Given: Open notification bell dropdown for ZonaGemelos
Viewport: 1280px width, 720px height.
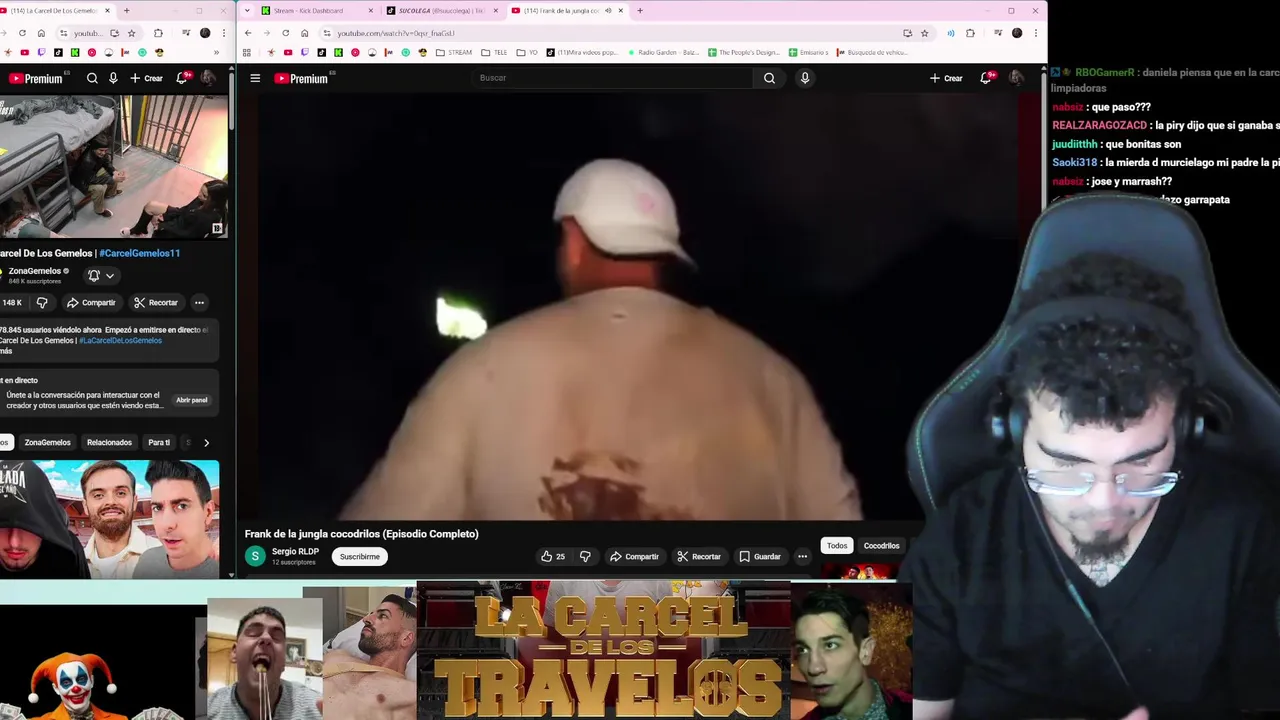Looking at the screenshot, I should point(101,275).
